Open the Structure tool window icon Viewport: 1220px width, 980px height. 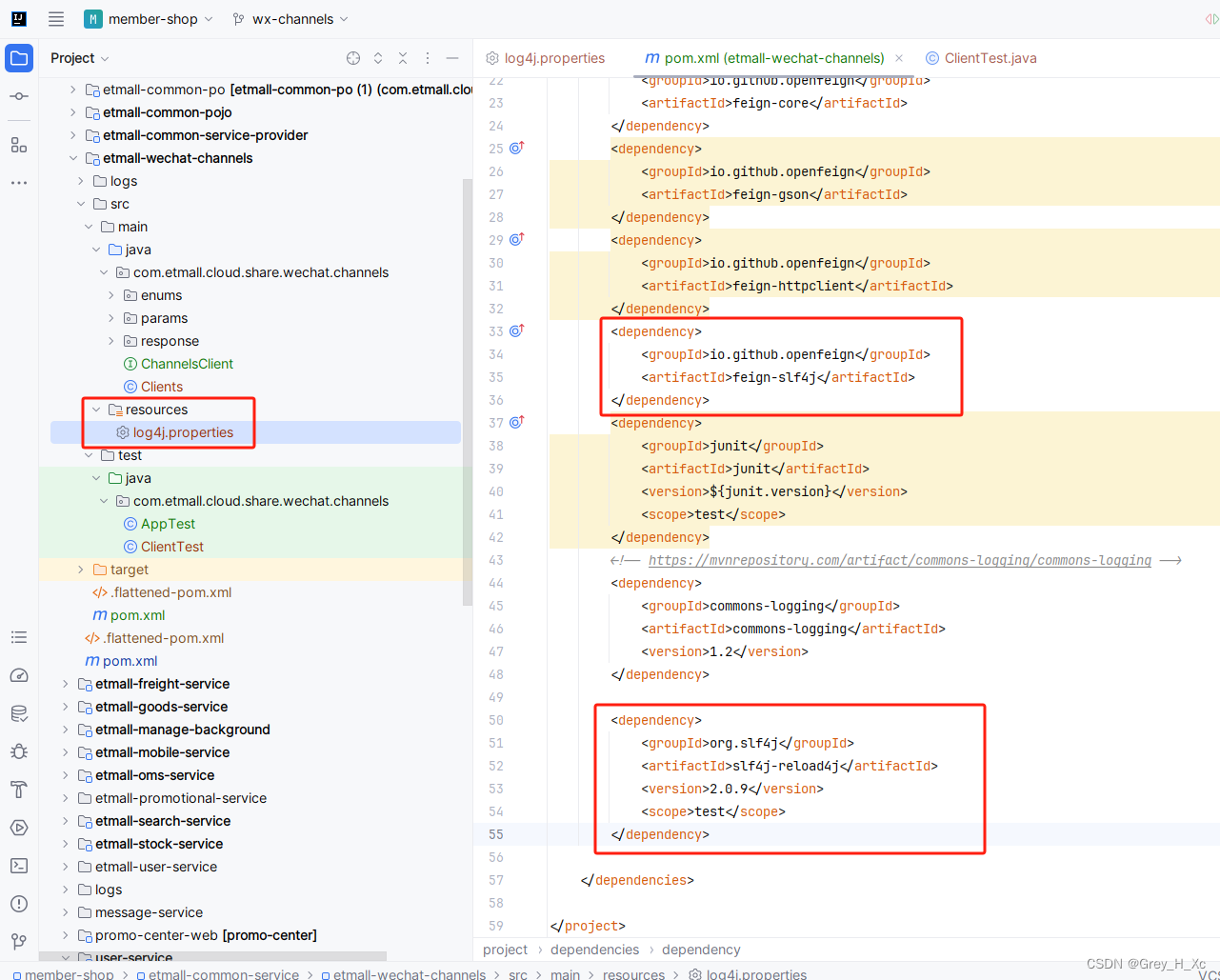(19, 145)
